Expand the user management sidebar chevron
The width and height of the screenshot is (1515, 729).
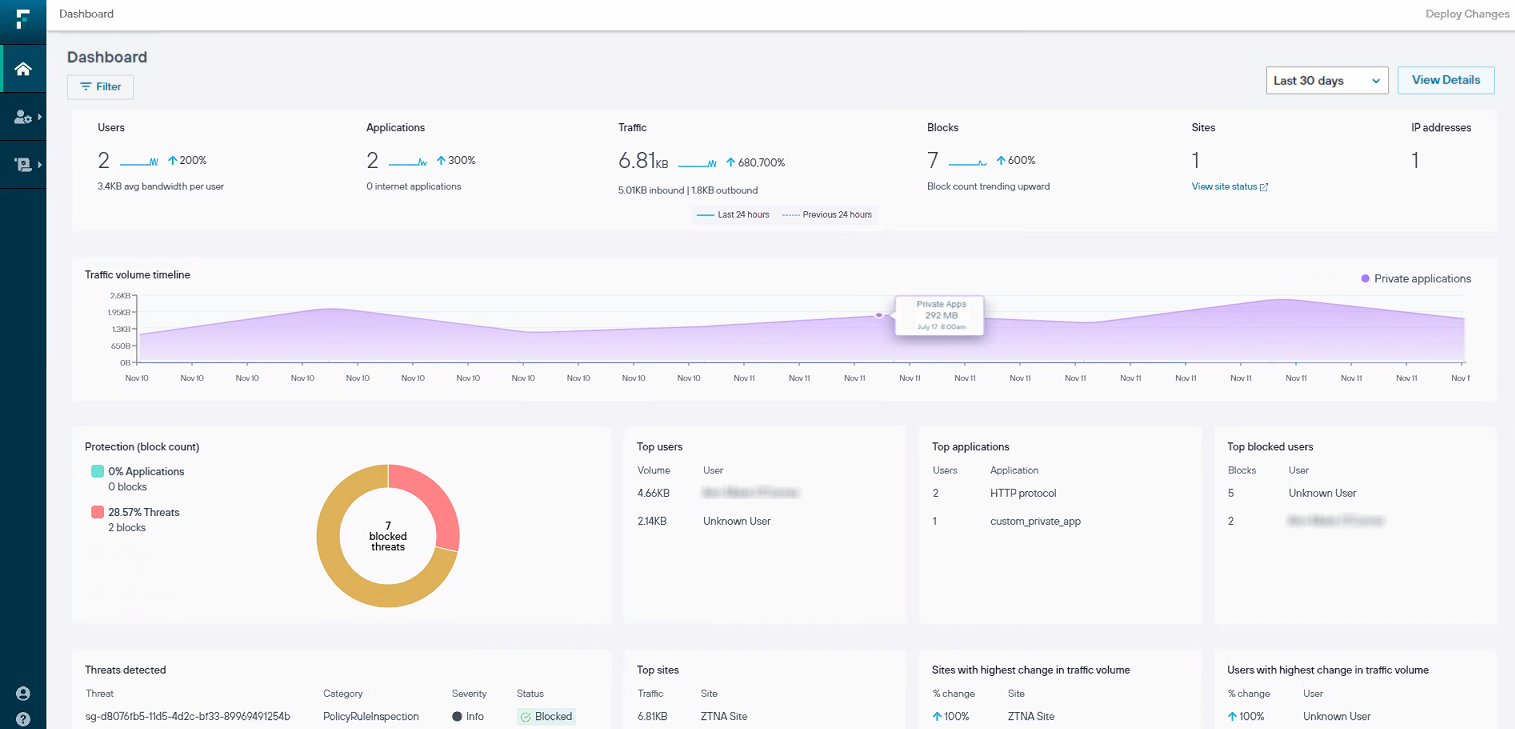pyautogui.click(x=39, y=116)
